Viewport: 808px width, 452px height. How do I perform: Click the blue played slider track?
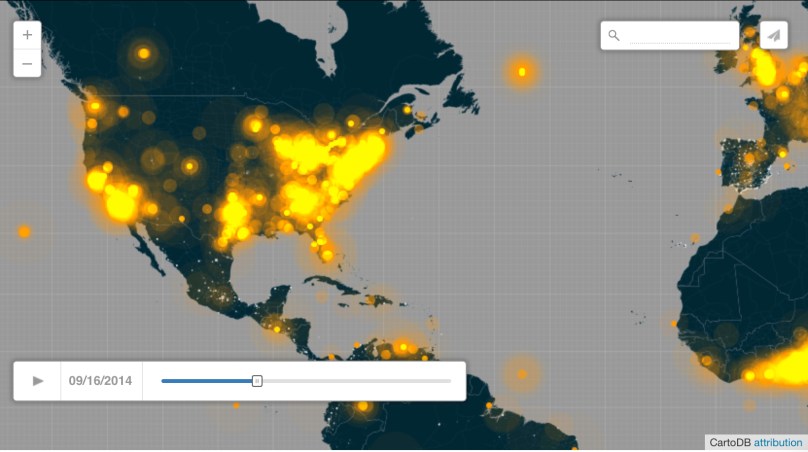207,381
